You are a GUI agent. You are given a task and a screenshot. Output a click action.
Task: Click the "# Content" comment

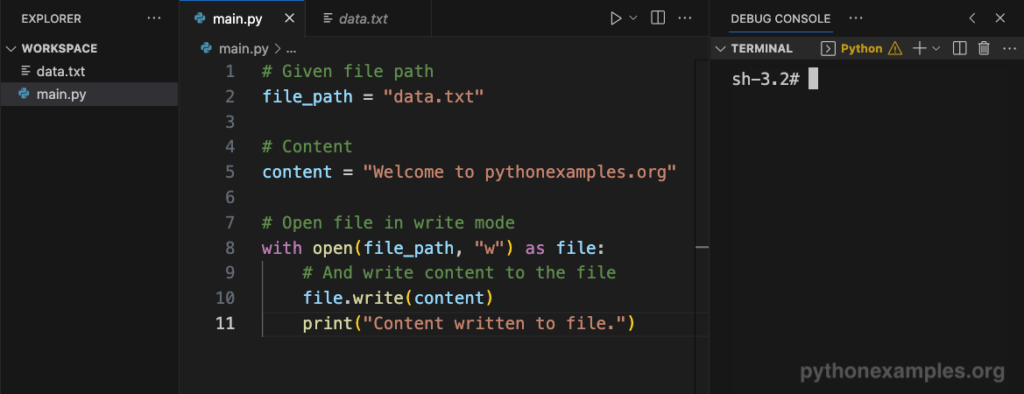(x=307, y=146)
